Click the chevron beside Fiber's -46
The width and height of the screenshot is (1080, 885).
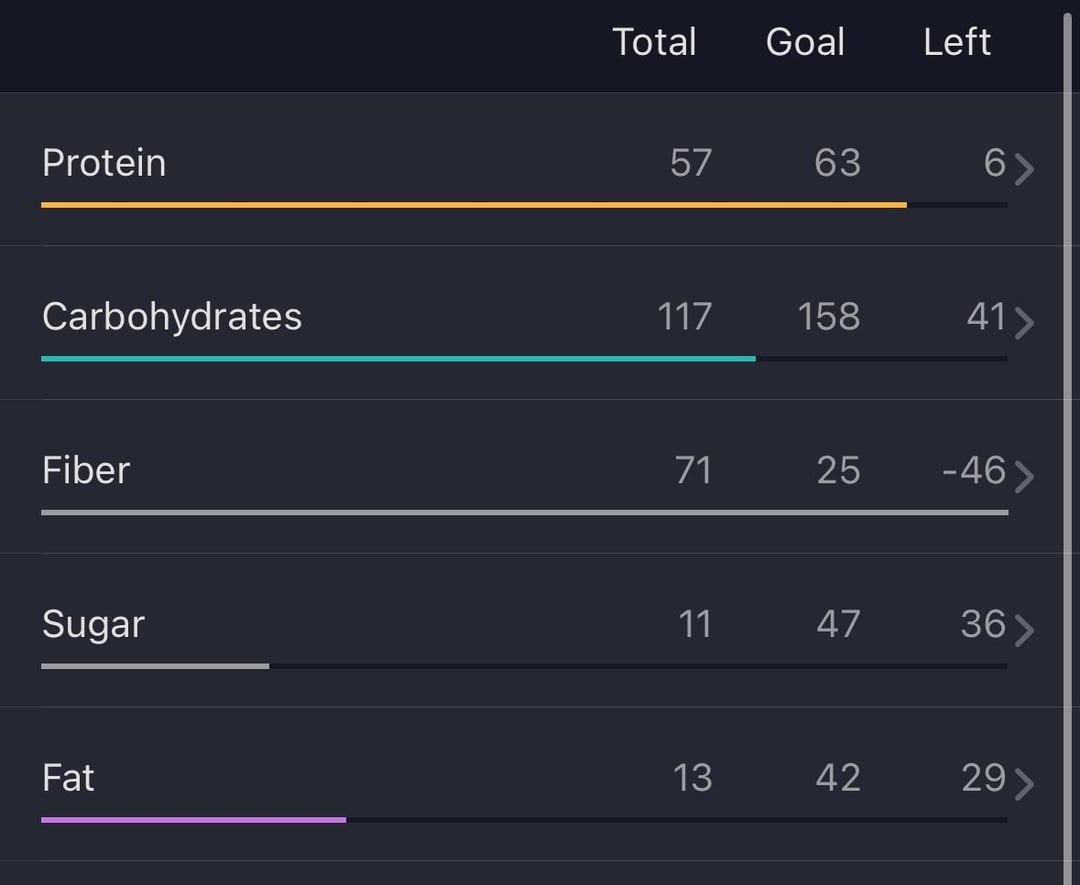pyautogui.click(x=1024, y=476)
